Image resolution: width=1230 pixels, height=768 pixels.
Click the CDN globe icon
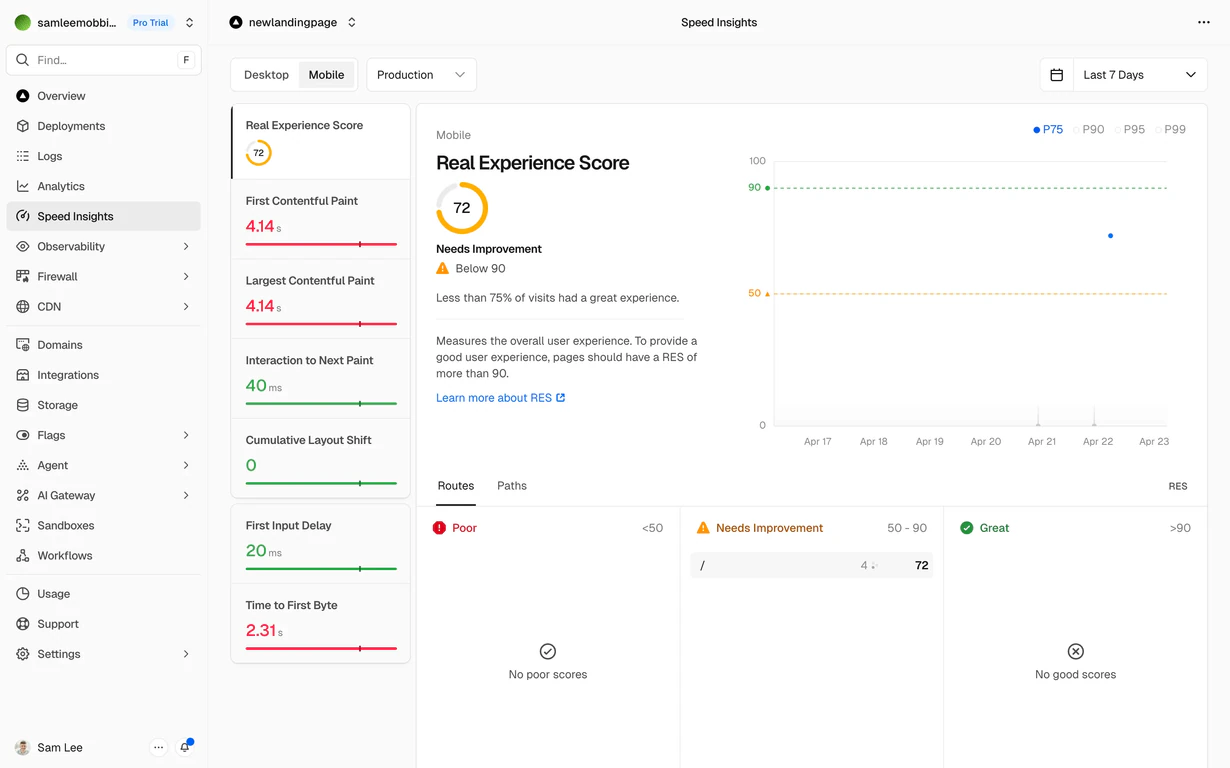23,306
